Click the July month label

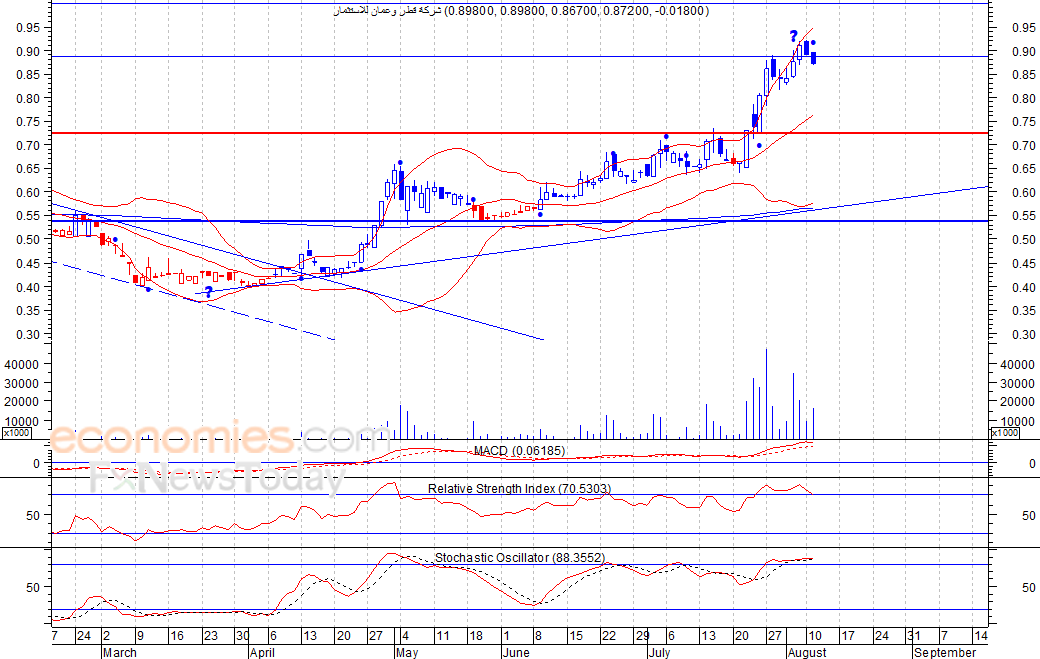point(659,652)
